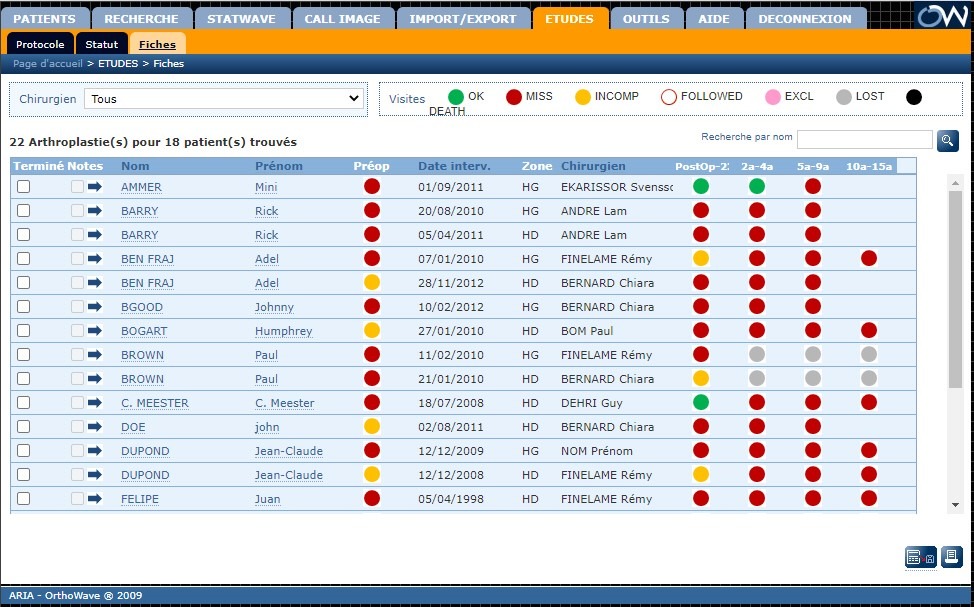The height and width of the screenshot is (607, 974).
Task: Open patient link BOGART
Action: click(144, 331)
